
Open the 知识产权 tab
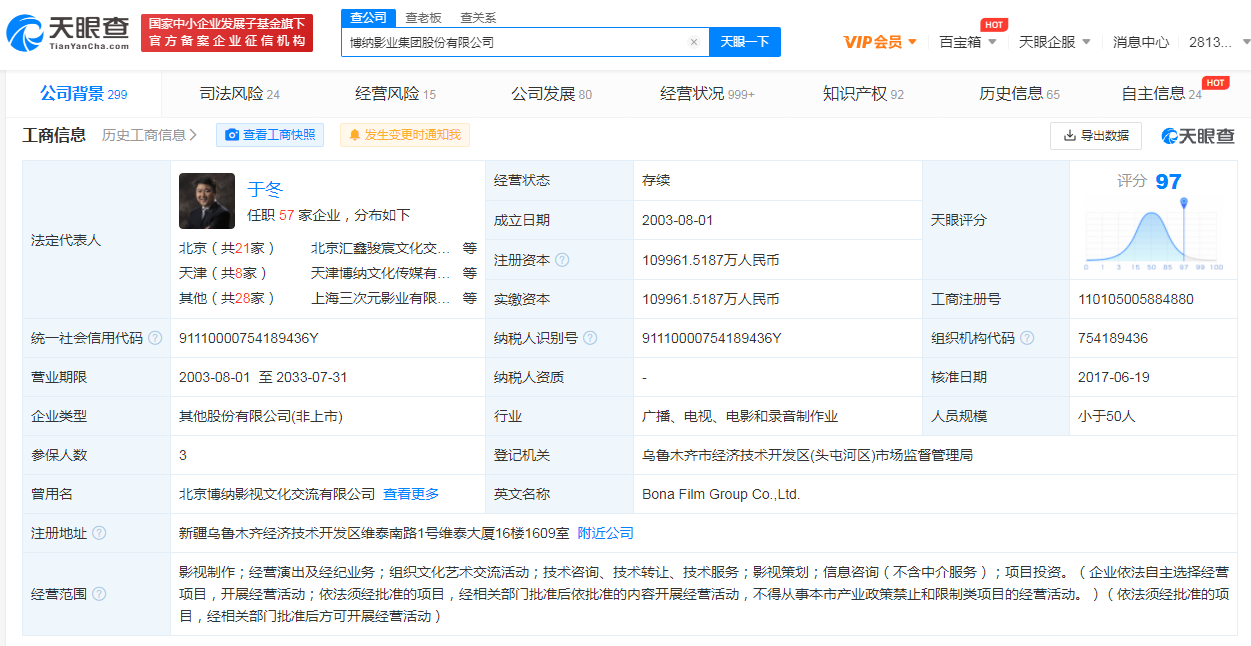[864, 94]
